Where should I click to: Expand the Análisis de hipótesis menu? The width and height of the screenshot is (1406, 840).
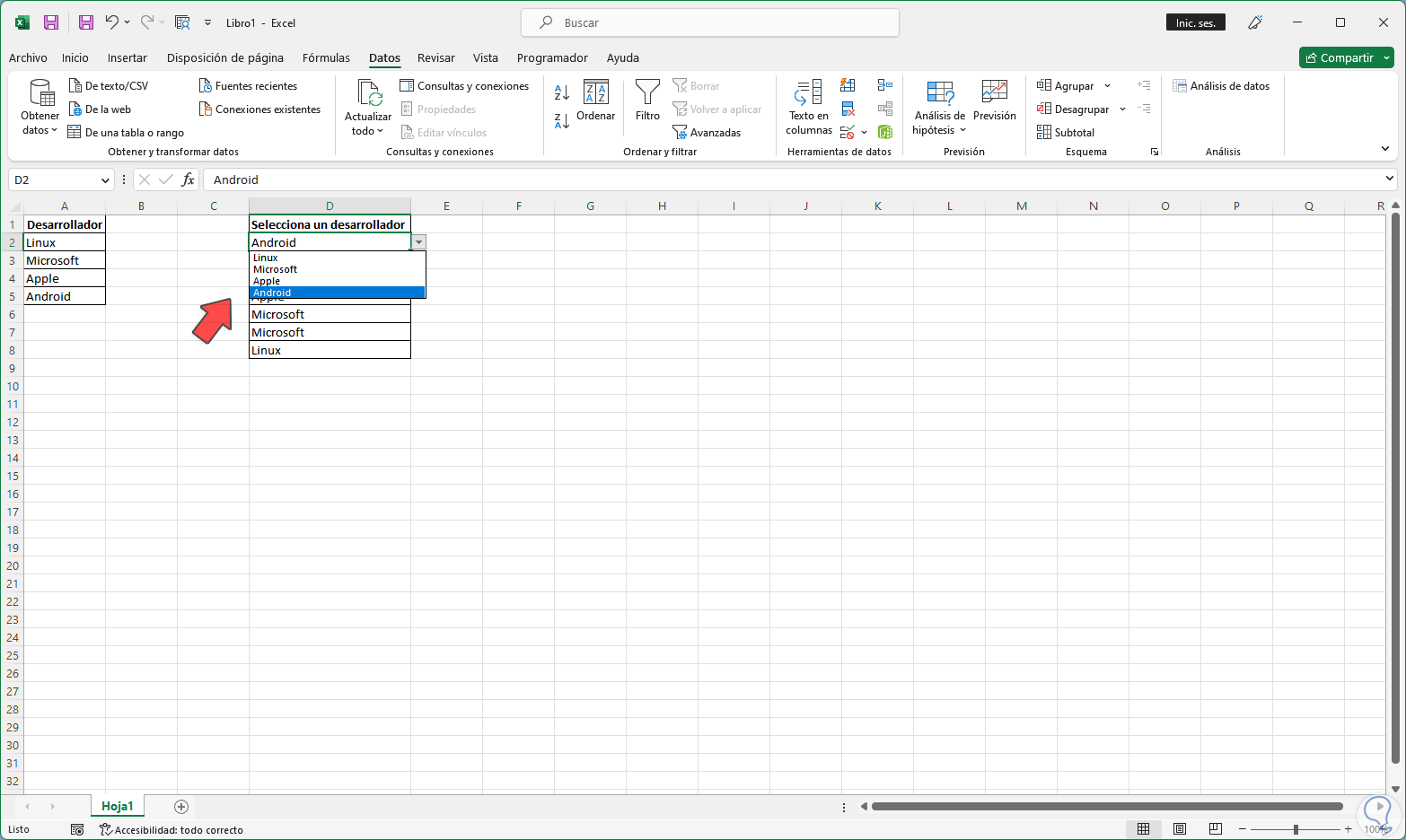[x=939, y=107]
